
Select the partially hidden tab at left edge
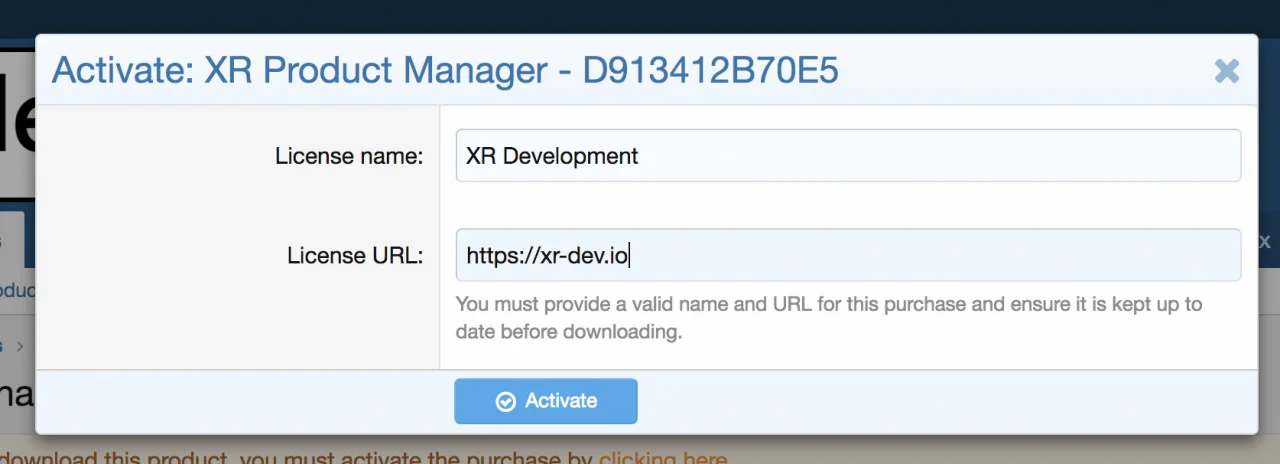coord(12,241)
